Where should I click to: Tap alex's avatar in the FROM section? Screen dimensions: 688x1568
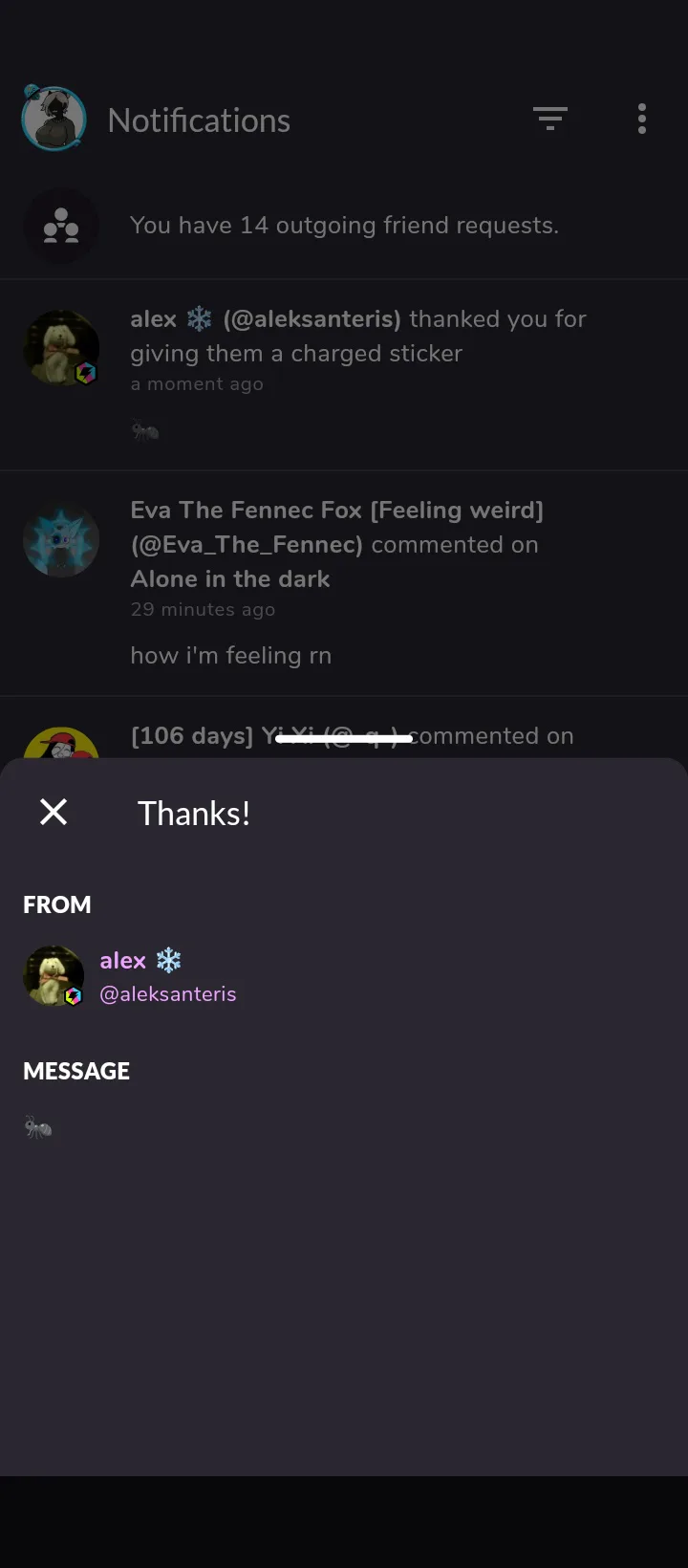pos(54,976)
